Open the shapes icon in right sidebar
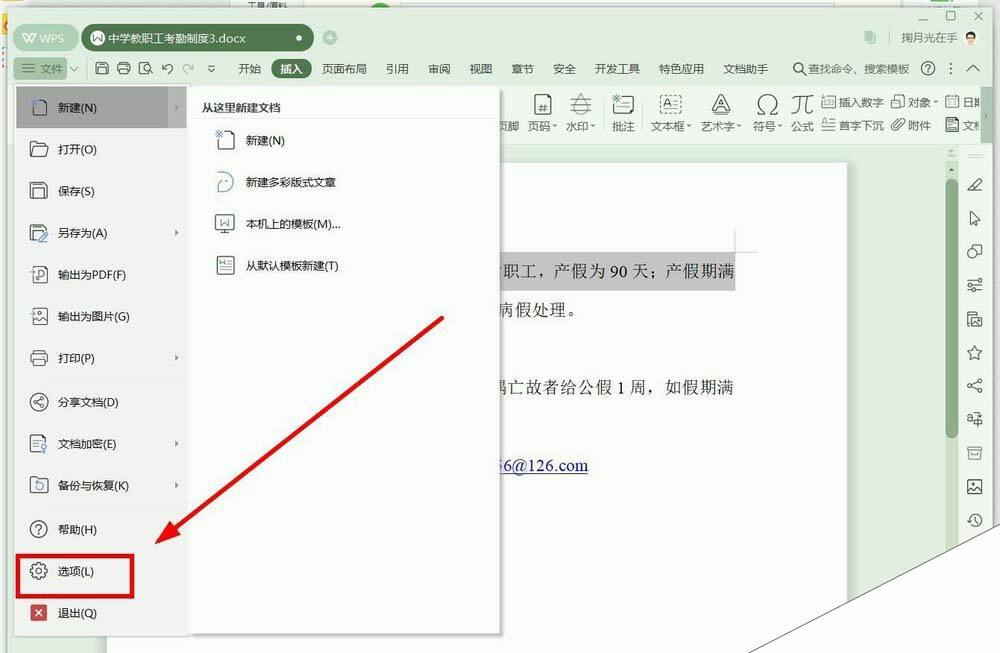 974,251
